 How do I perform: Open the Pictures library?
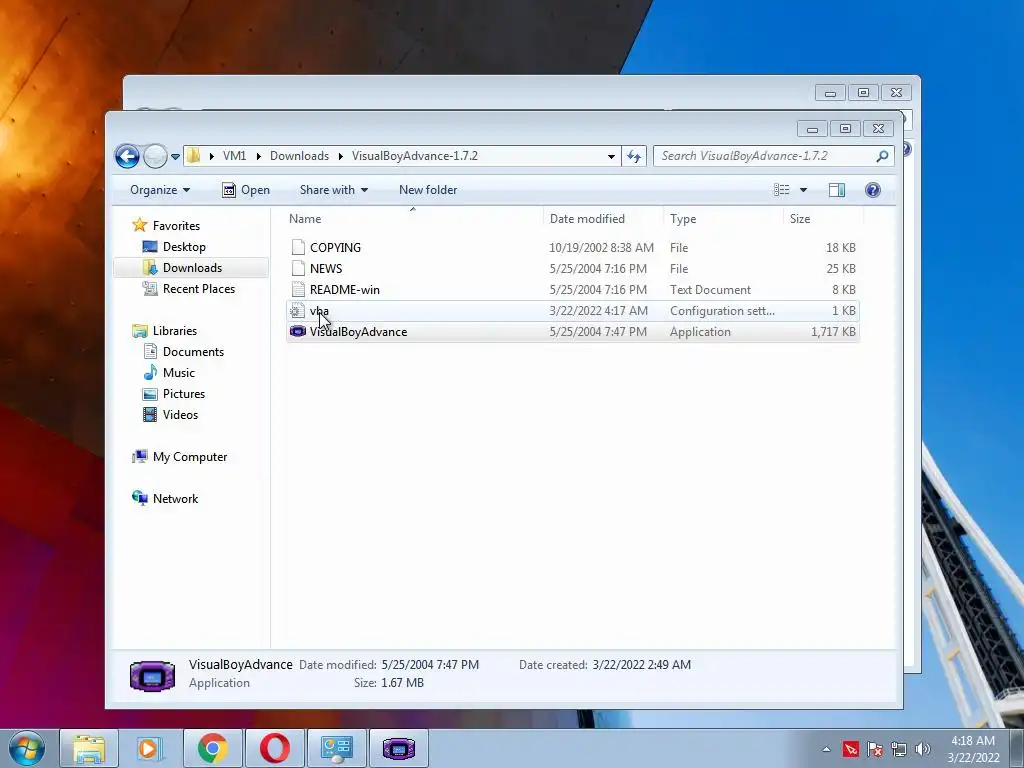coord(184,394)
